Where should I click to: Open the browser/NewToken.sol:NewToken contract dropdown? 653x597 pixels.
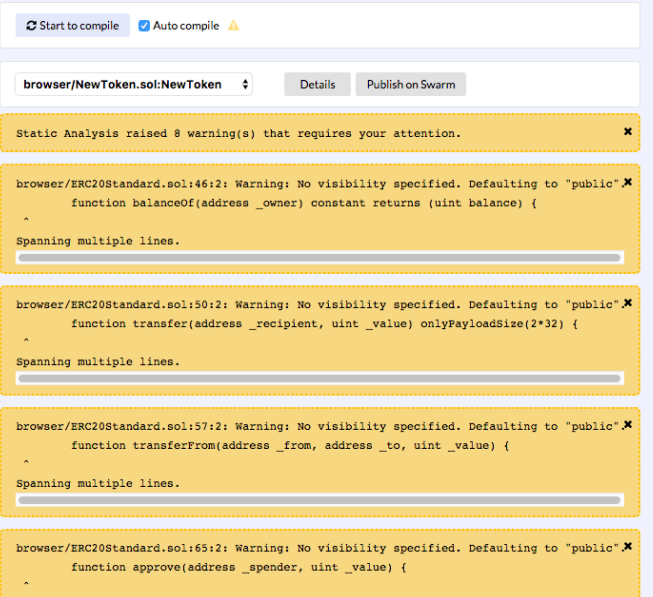[x=134, y=84]
